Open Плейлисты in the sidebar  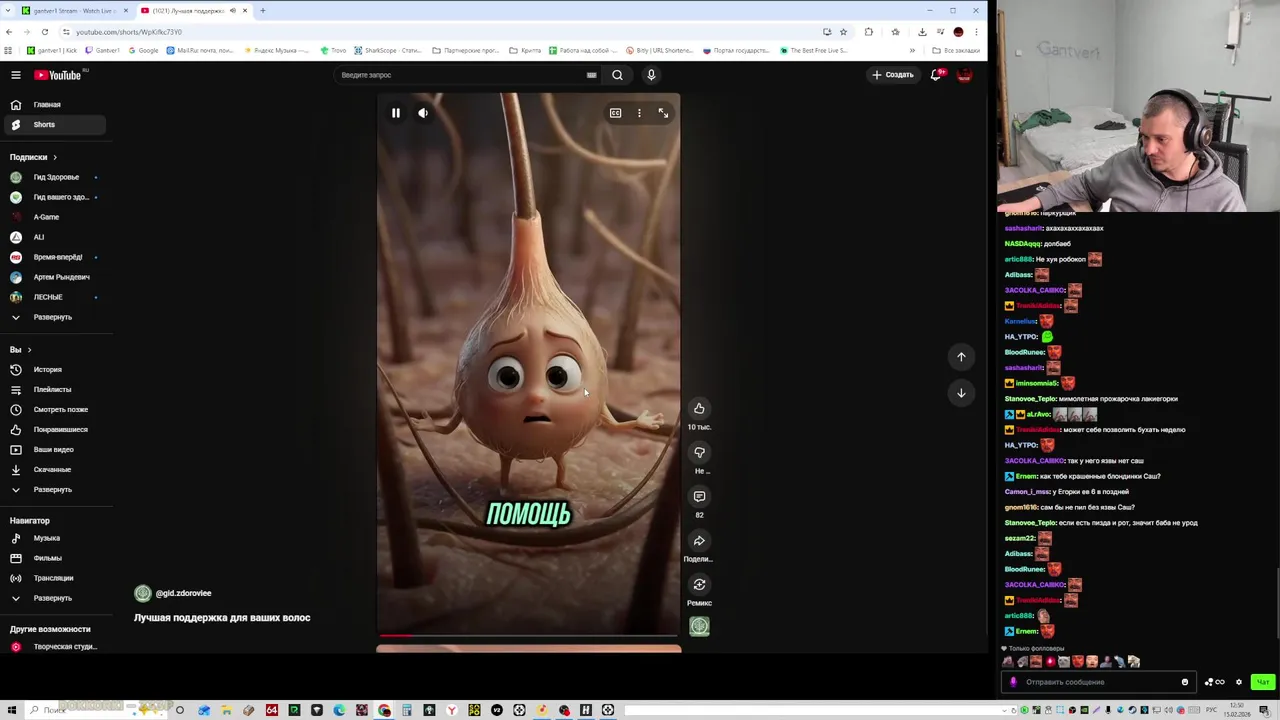tap(55, 390)
